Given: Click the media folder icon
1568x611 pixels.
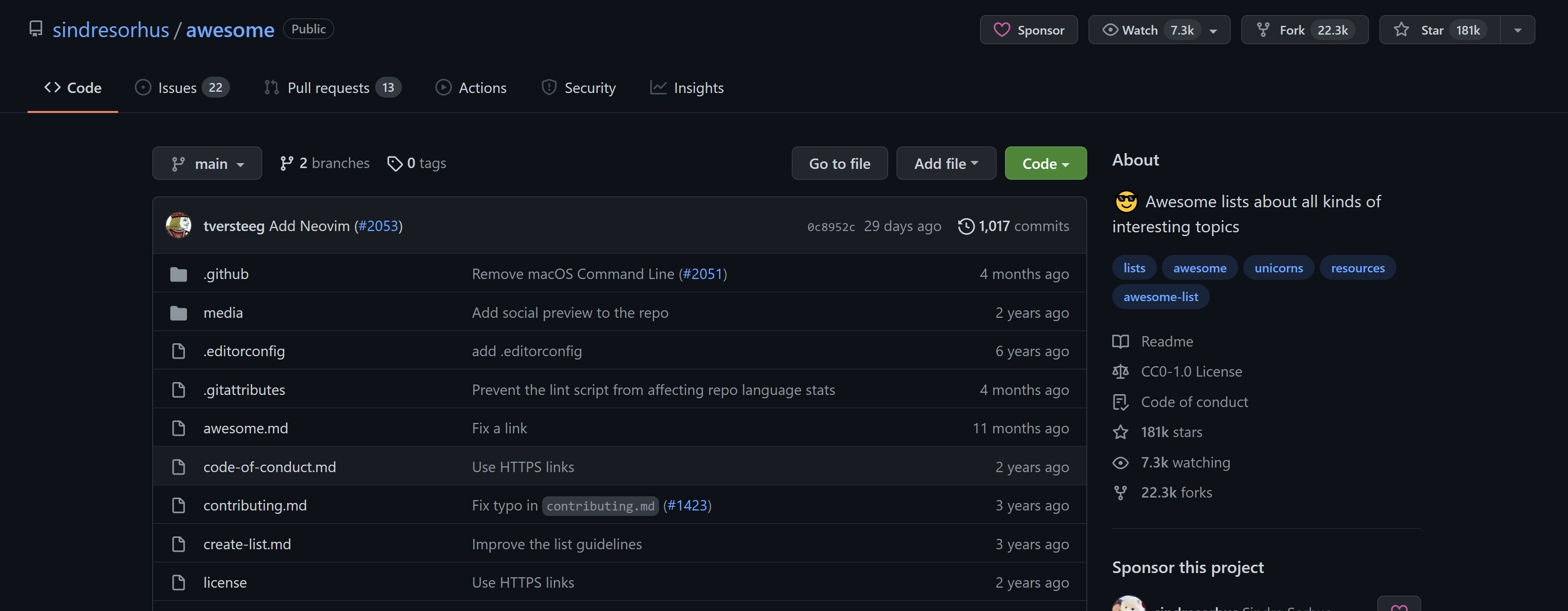Looking at the screenshot, I should coord(178,313).
